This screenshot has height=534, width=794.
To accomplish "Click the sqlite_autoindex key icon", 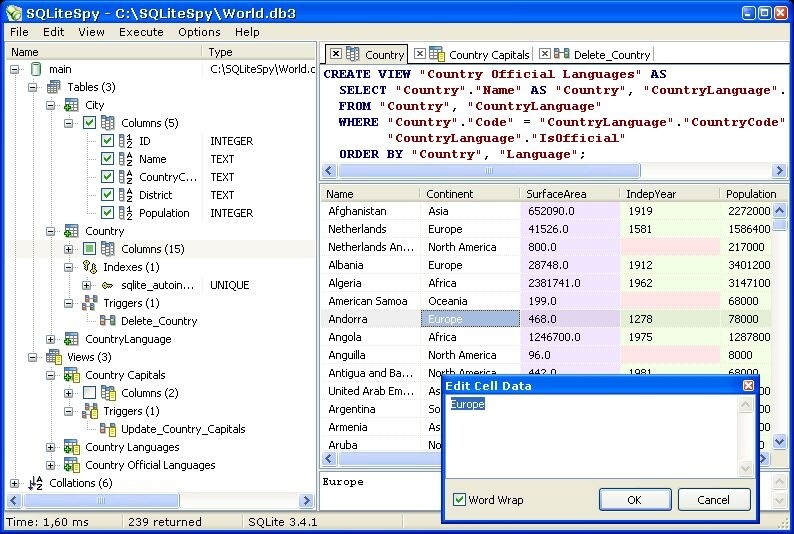I will pyautogui.click(x=107, y=285).
